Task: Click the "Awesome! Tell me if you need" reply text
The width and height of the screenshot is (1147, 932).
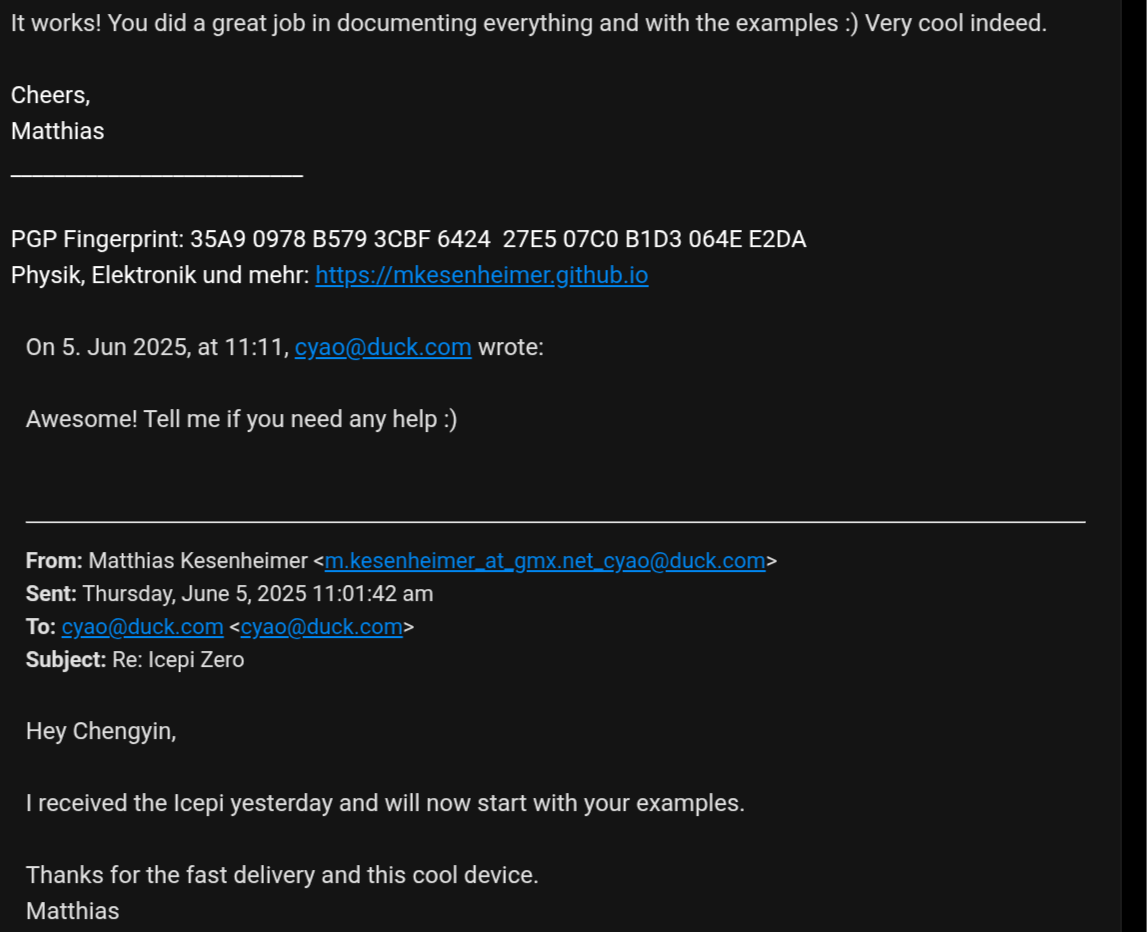Action: coord(241,419)
